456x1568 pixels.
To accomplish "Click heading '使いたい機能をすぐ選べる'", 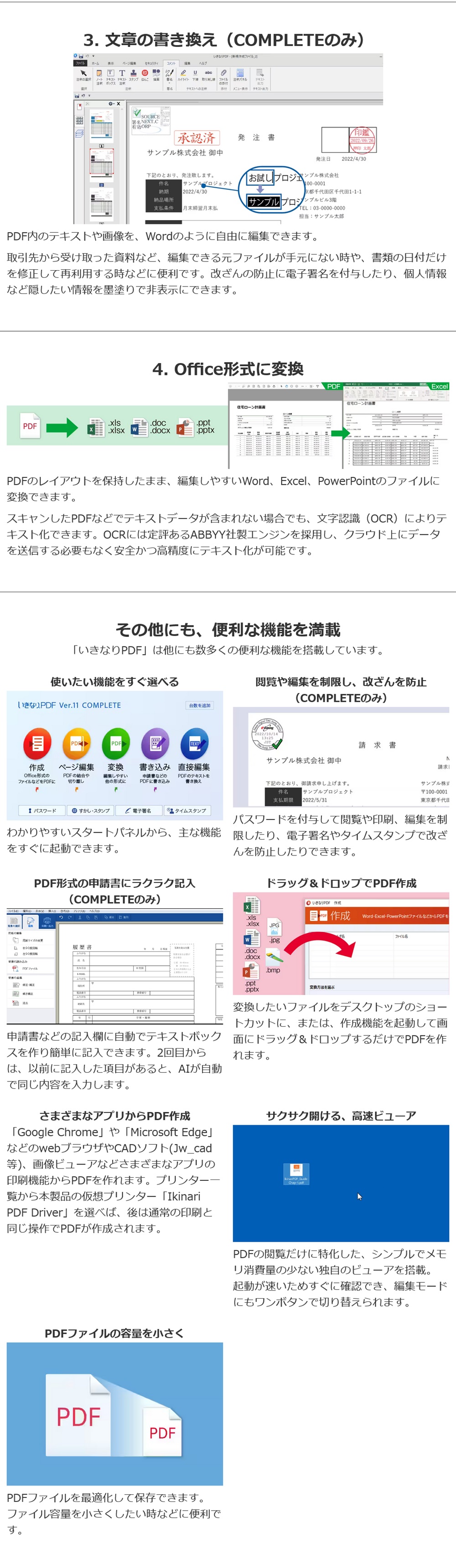I will click(x=114, y=682).
